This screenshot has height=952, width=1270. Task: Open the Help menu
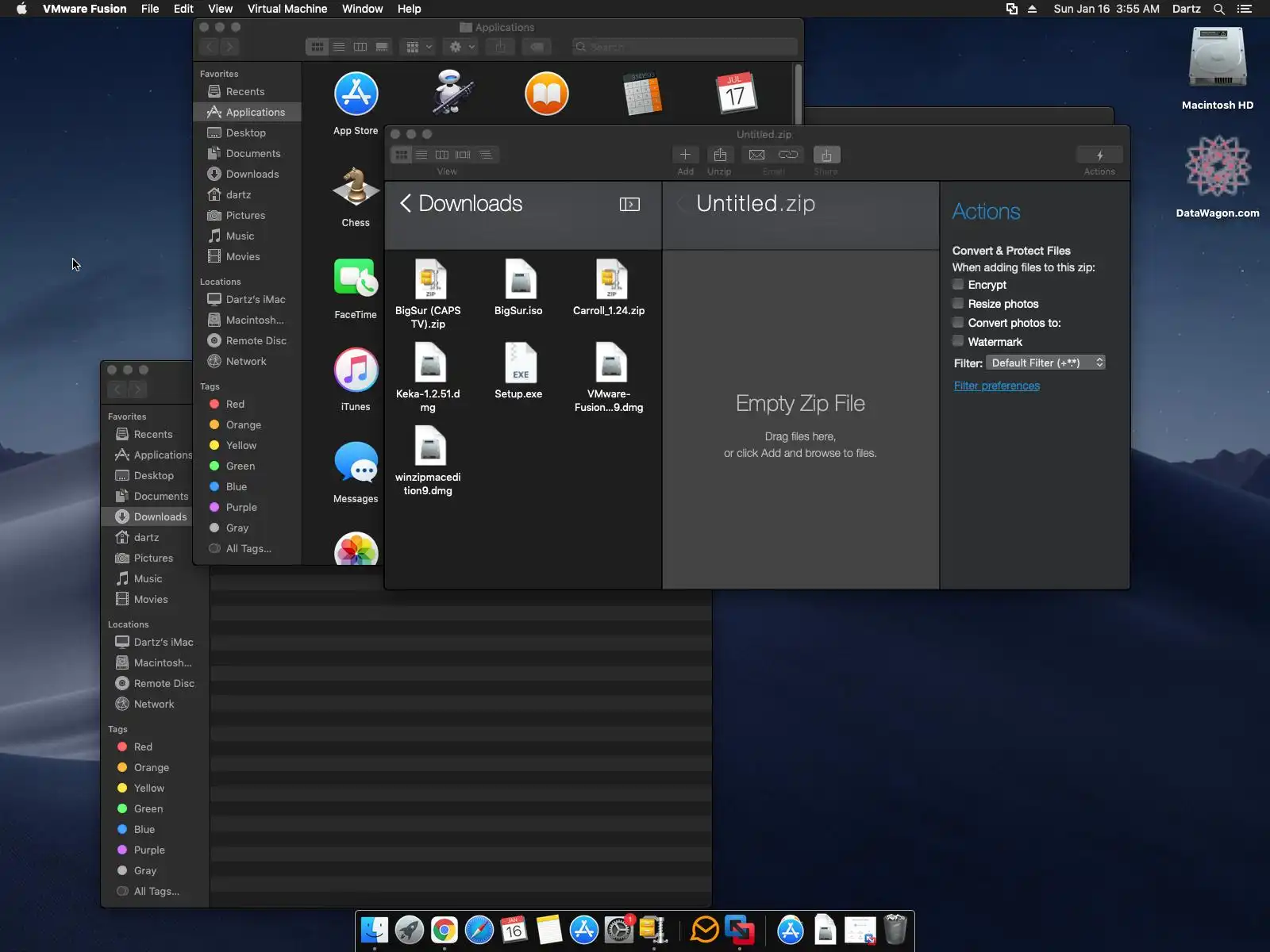click(x=410, y=9)
